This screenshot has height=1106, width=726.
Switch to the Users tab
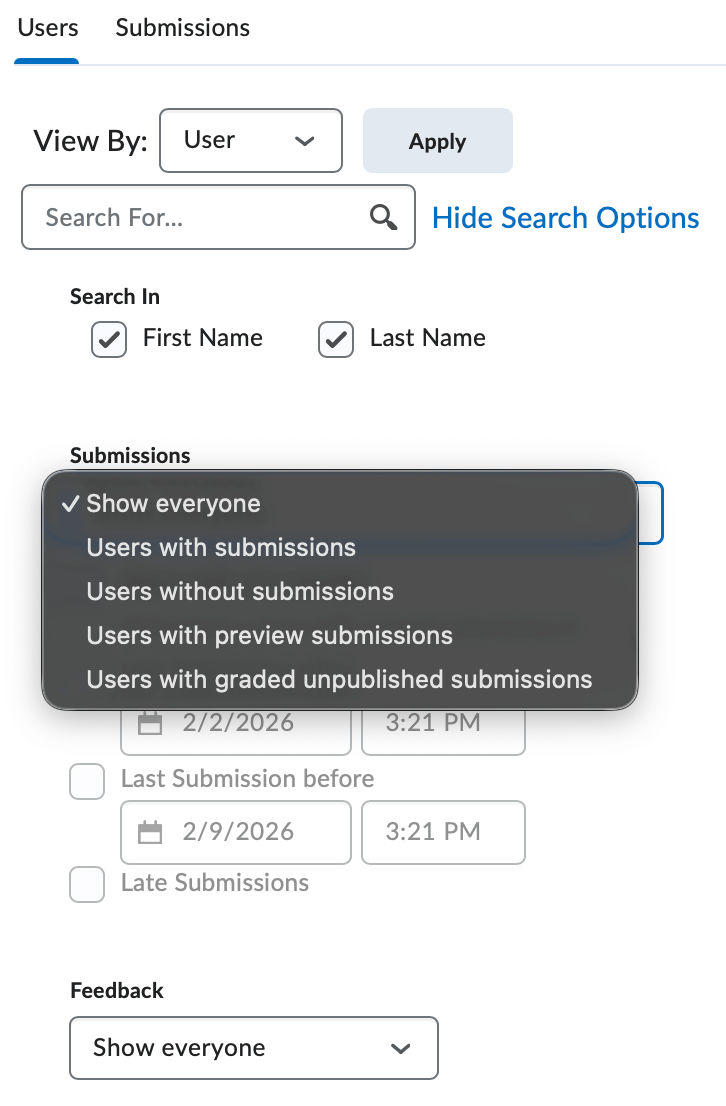[48, 28]
